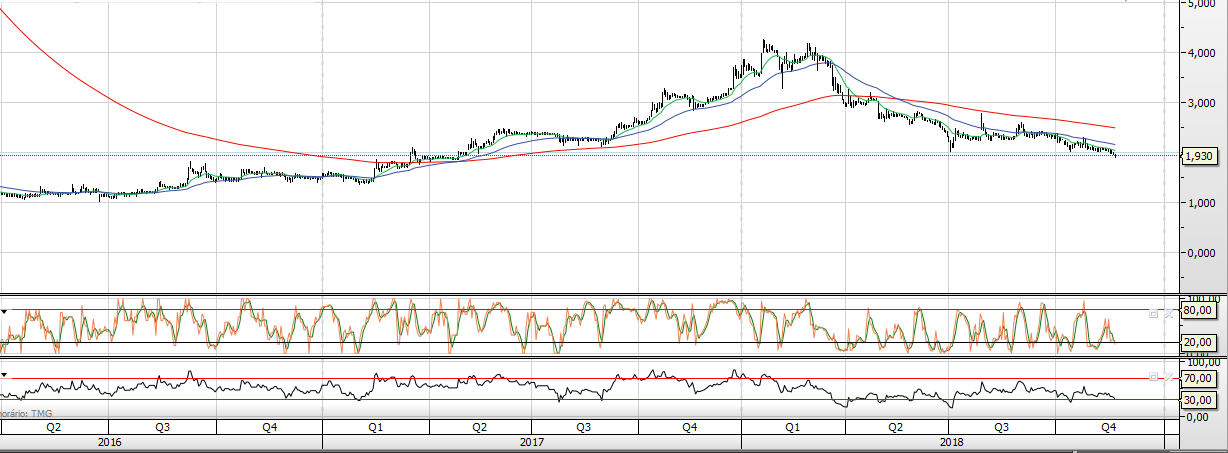Click the 80,00 stochastic level label
Screen dimensions: 1228x453
pos(1201,310)
